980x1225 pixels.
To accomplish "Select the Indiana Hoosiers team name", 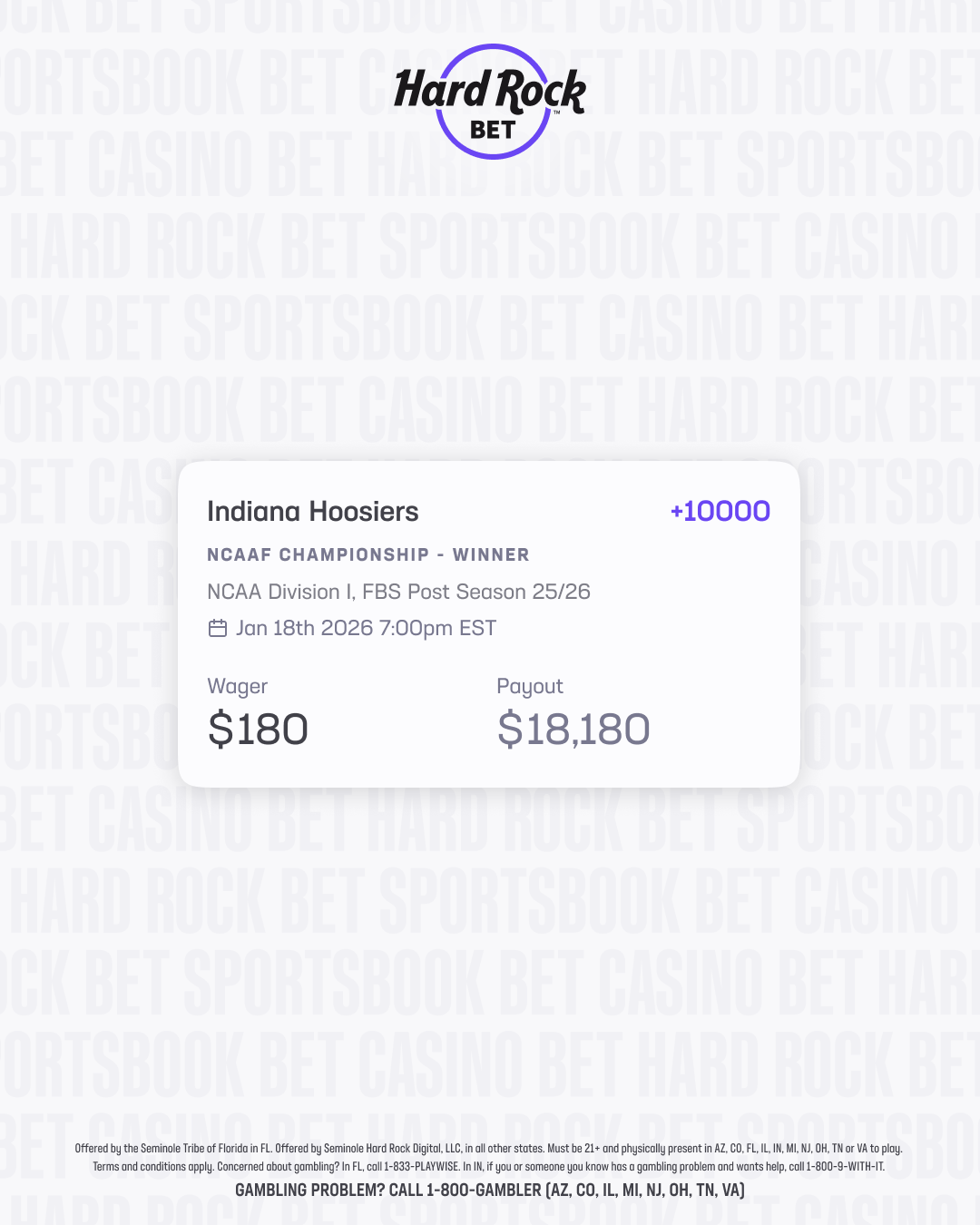I will pos(313,512).
